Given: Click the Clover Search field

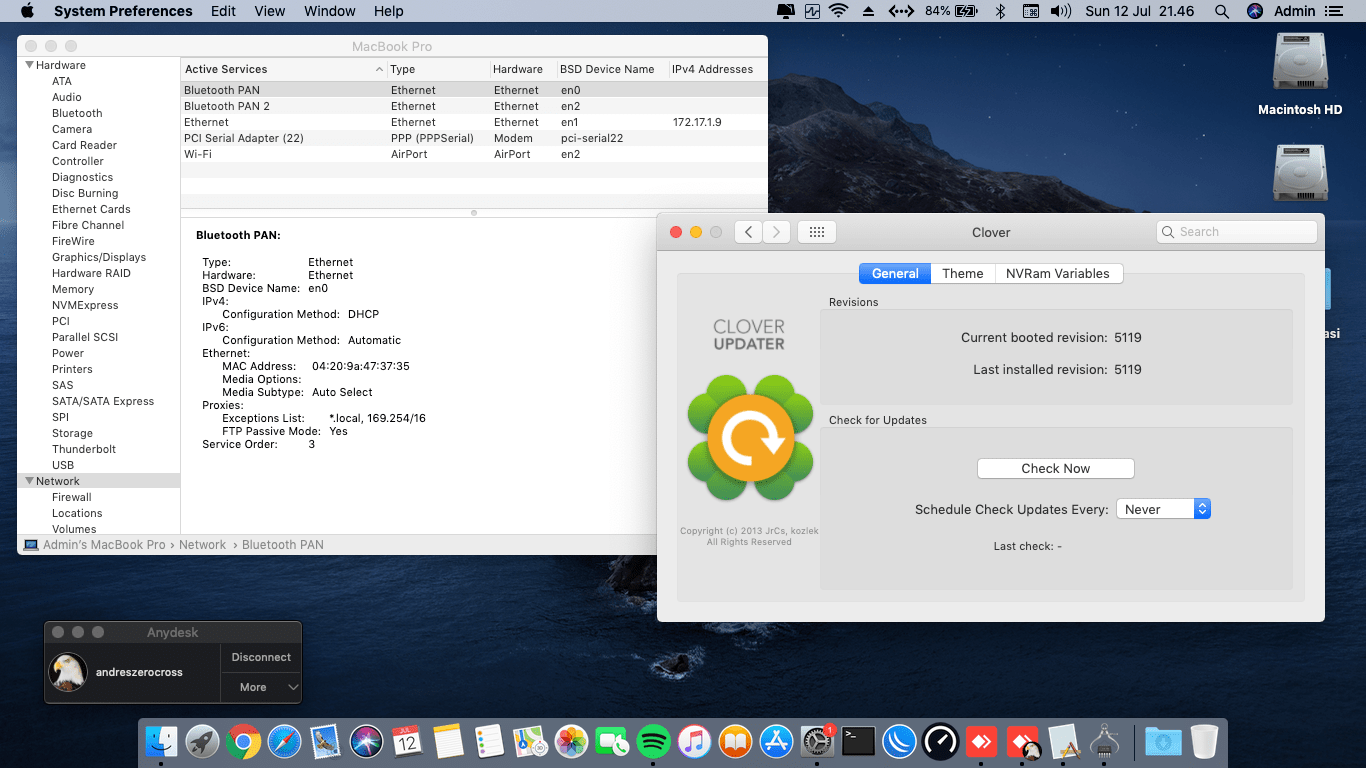Looking at the screenshot, I should (x=1237, y=232).
